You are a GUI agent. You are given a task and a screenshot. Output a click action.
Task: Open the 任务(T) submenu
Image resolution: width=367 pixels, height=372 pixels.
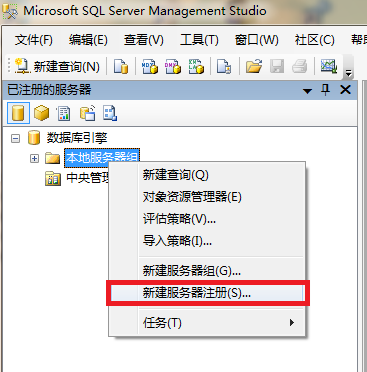207,322
